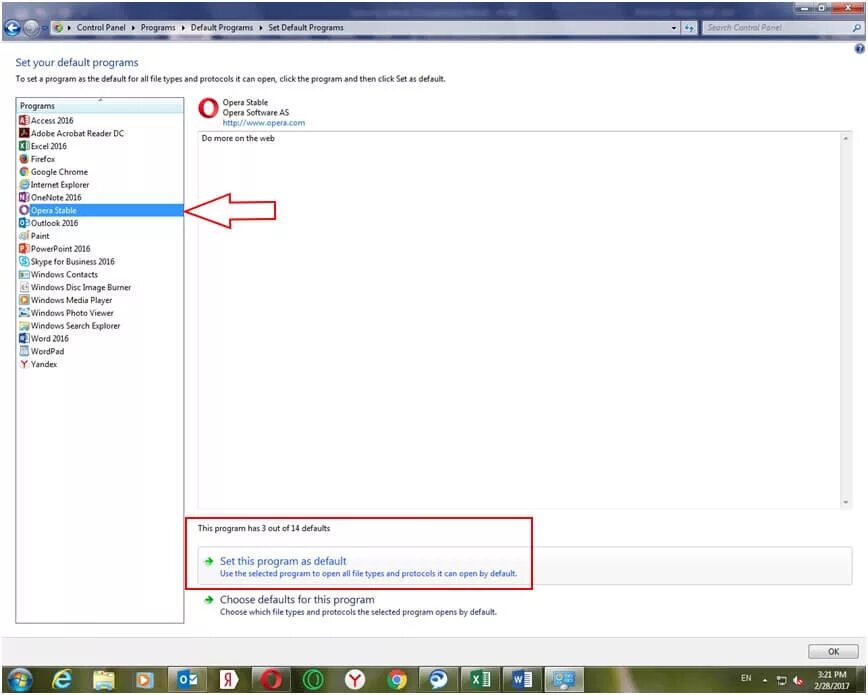Screen dimensions: 868x695
Task: Expand arrow after Default Programs breadcrumb
Action: click(x=260, y=28)
